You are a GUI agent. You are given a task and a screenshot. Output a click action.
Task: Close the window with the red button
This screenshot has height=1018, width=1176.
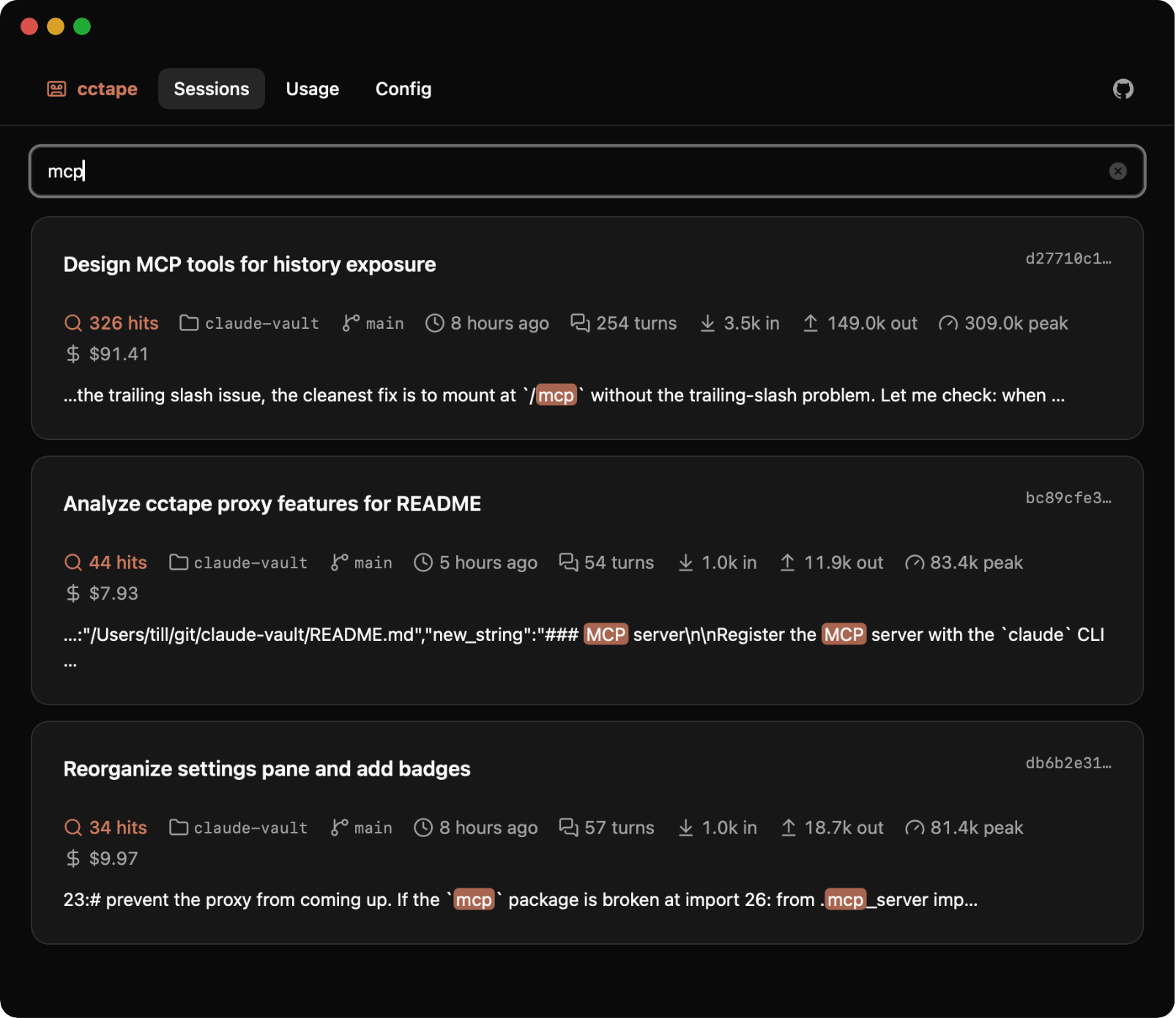pyautogui.click(x=29, y=26)
